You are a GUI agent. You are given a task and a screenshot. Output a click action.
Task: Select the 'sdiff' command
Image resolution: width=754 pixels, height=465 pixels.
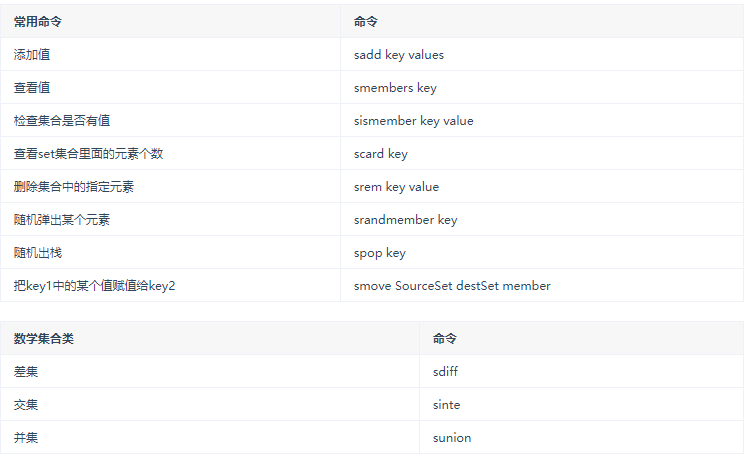coord(445,372)
